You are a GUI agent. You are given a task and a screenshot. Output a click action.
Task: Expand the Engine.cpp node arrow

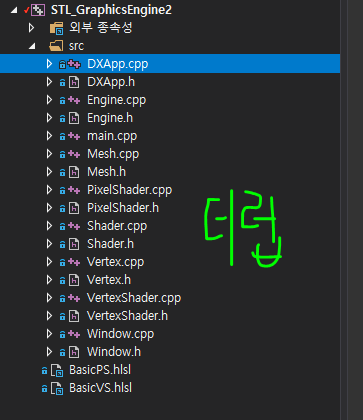(x=49, y=100)
